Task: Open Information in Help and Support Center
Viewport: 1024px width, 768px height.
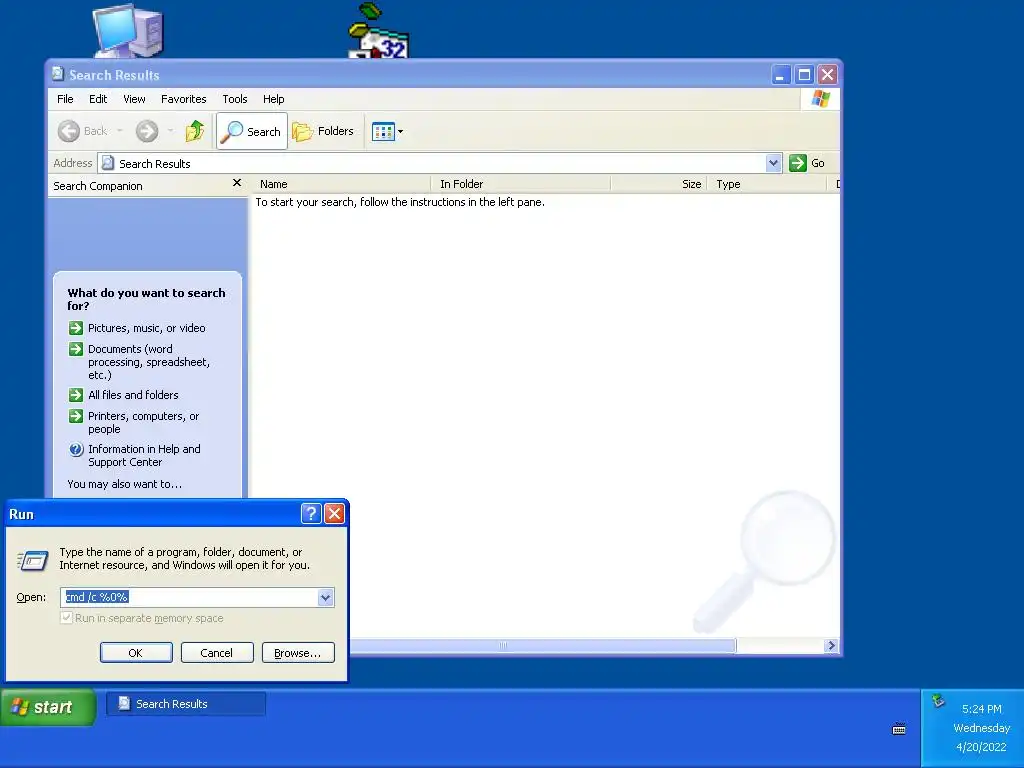Action: (x=144, y=456)
